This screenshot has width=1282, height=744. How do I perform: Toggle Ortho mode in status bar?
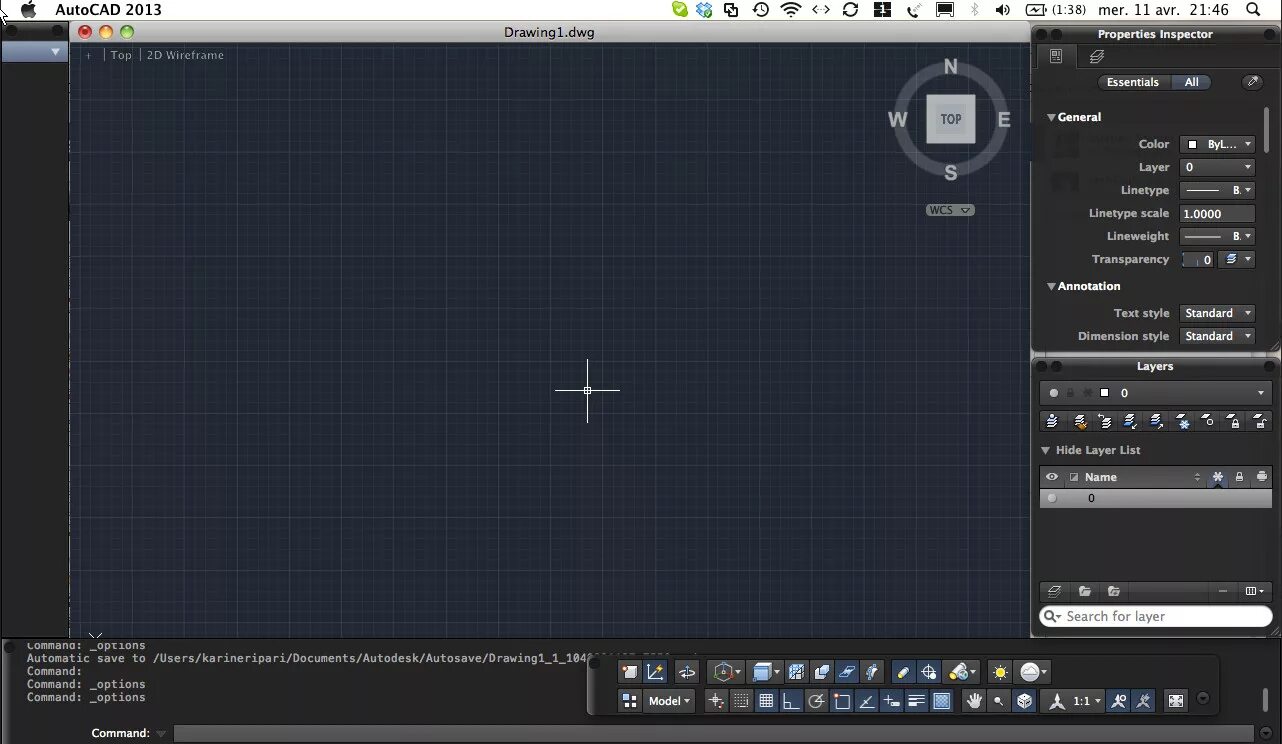(791, 701)
